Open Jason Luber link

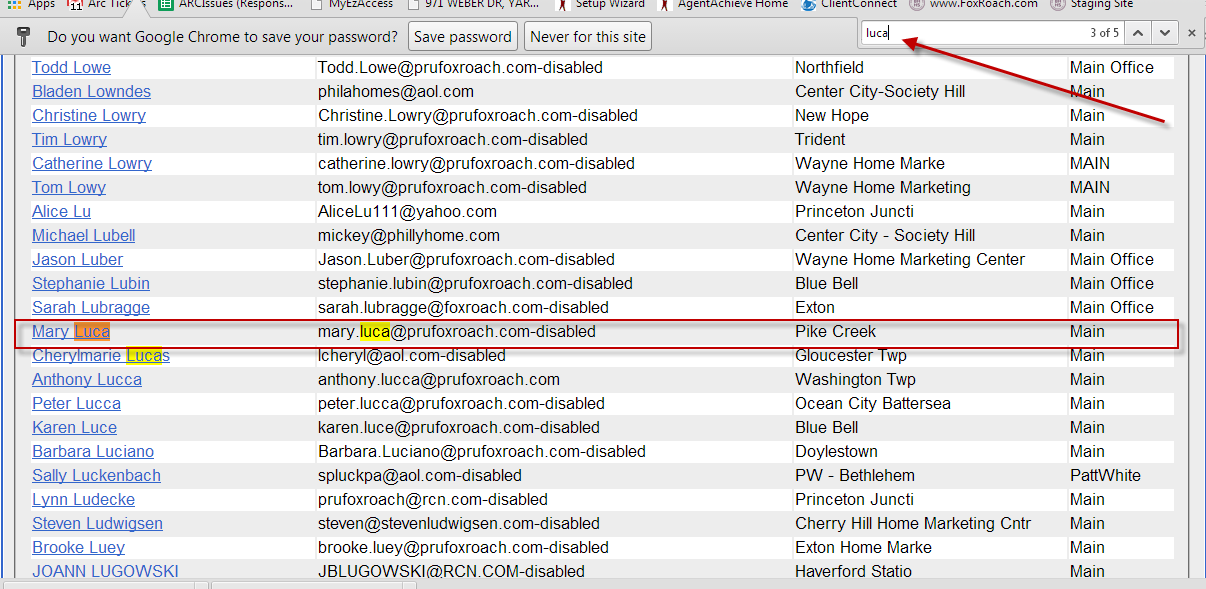77,259
